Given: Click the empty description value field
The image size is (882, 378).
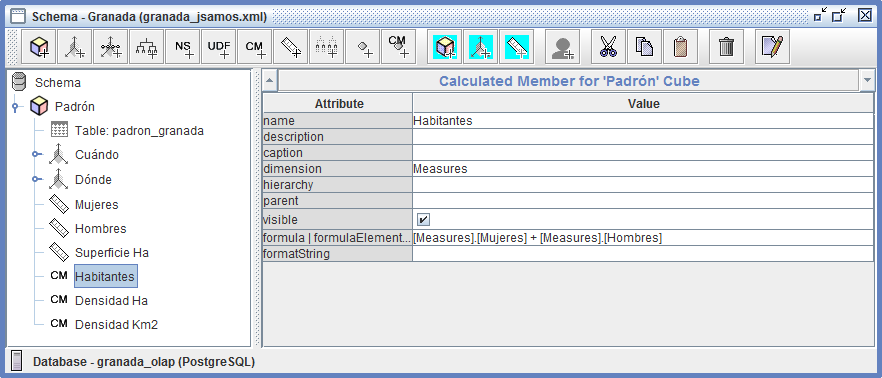Looking at the screenshot, I should [x=643, y=137].
